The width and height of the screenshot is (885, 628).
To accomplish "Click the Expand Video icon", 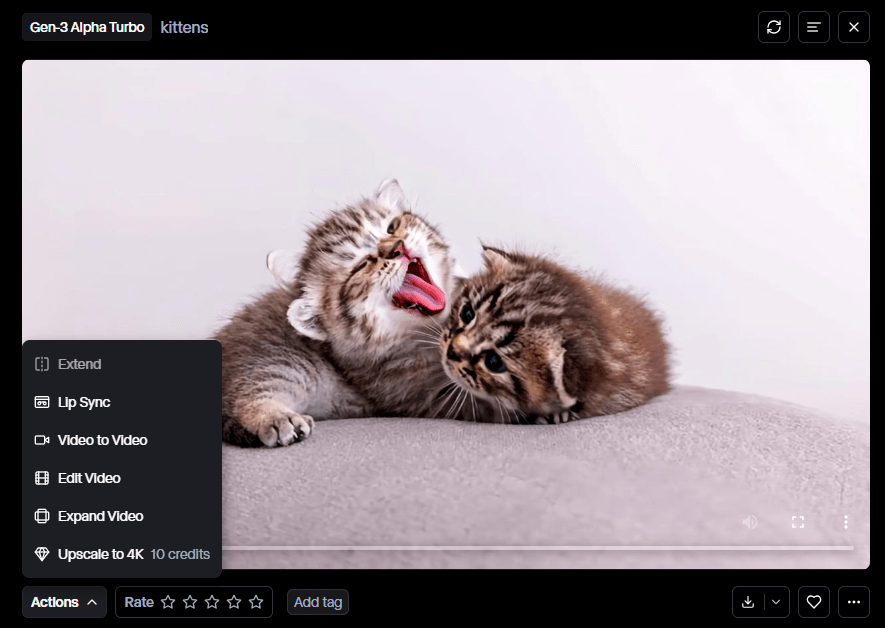I will (42, 516).
